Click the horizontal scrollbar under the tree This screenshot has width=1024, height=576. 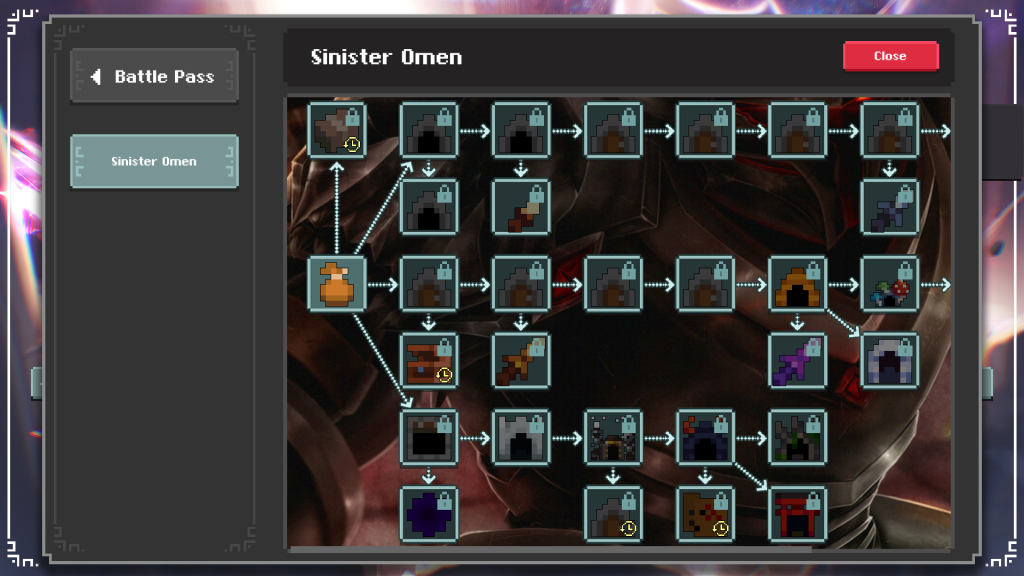[x=550, y=549]
